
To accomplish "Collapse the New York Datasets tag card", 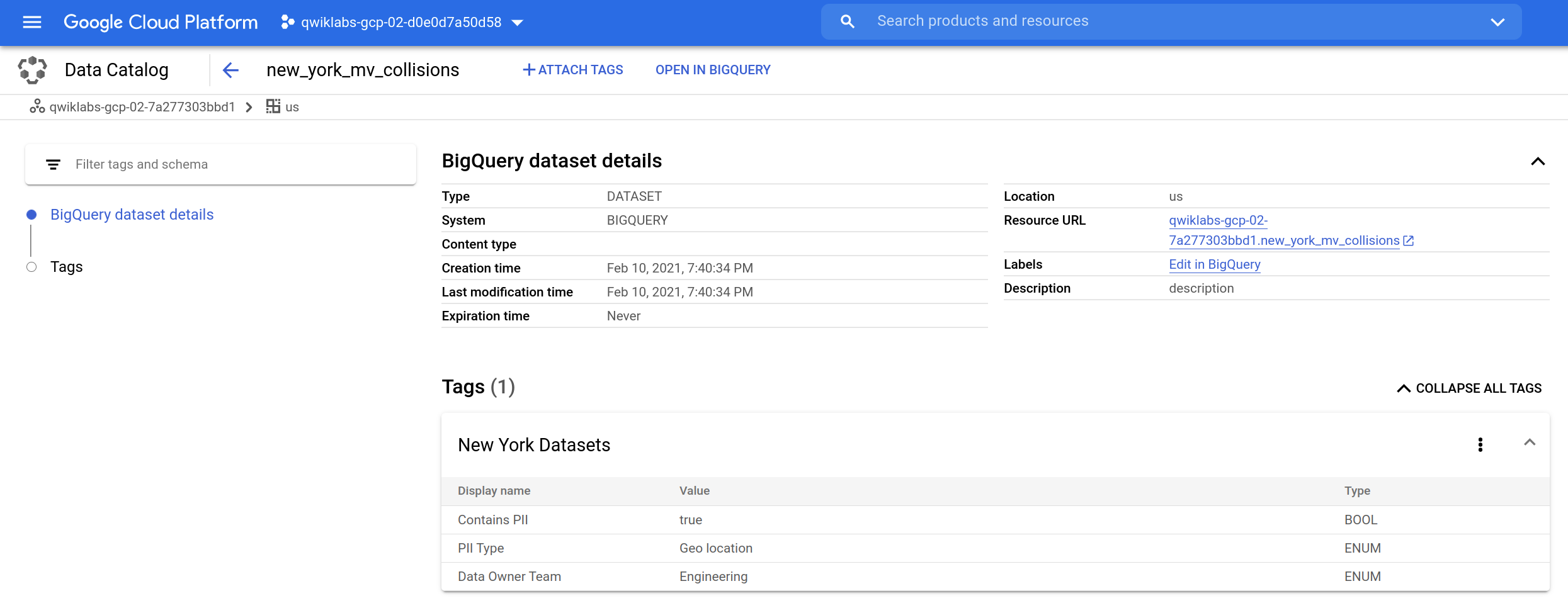I will tap(1530, 442).
